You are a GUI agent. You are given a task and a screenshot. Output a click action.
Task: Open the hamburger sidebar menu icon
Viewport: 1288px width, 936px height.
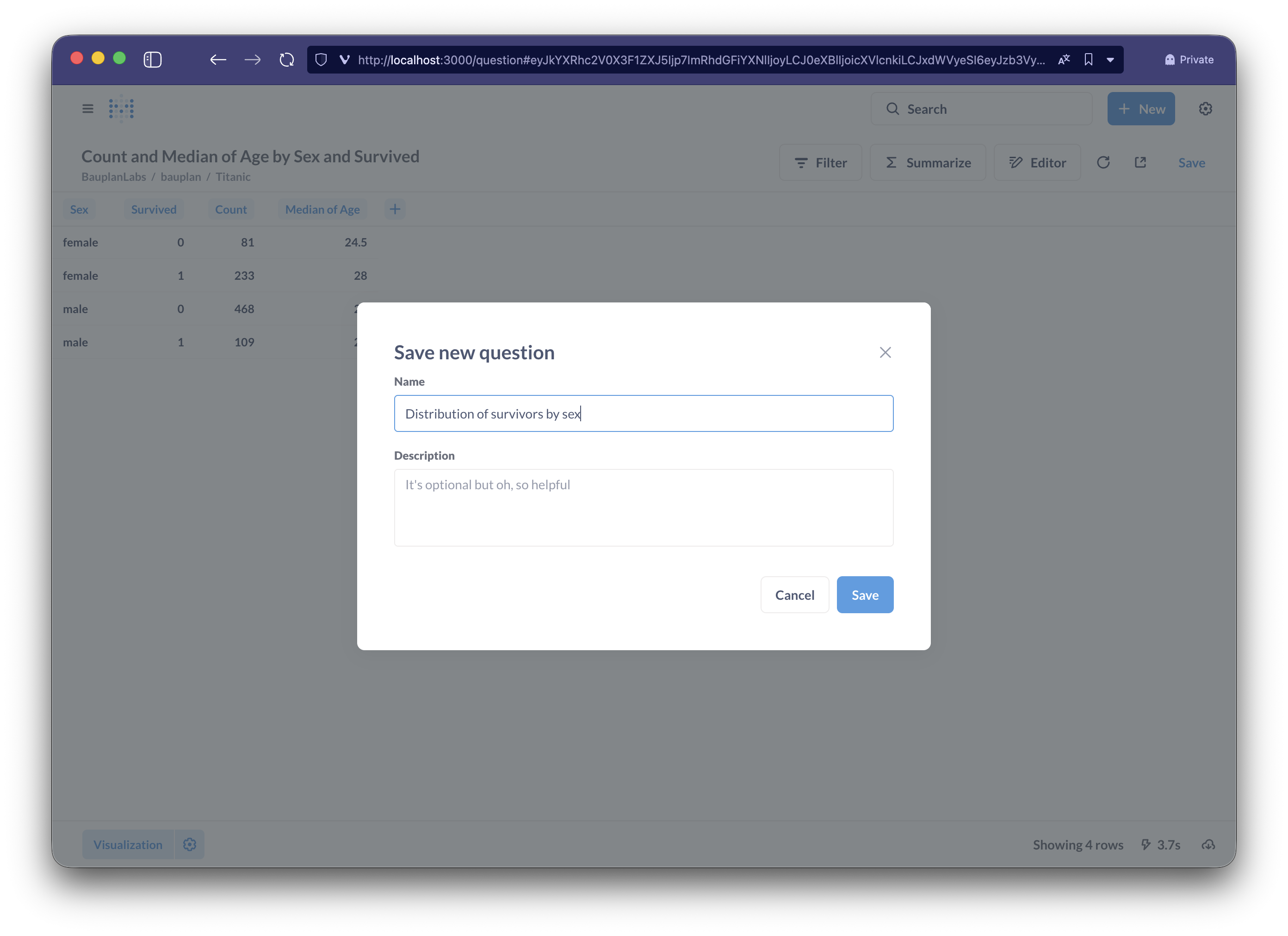coord(87,108)
